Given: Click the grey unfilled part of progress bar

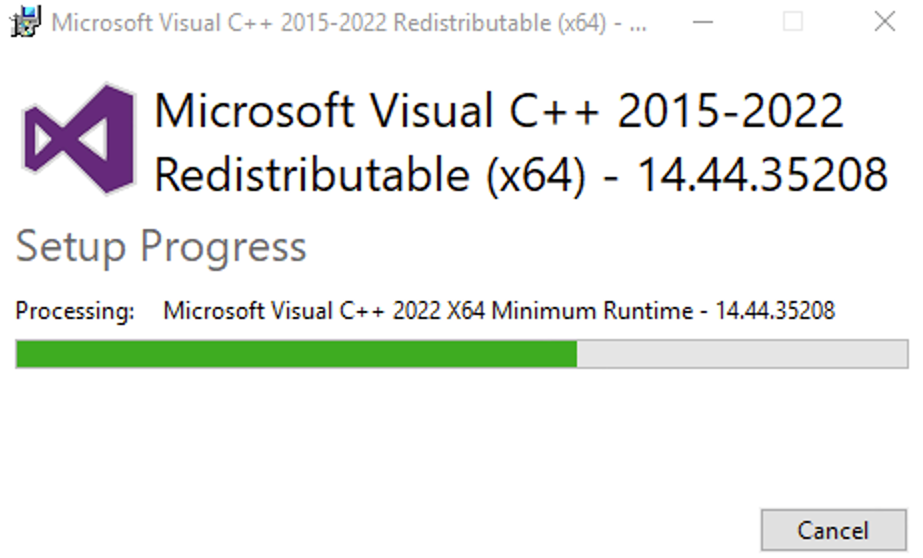Looking at the screenshot, I should pos(742,354).
